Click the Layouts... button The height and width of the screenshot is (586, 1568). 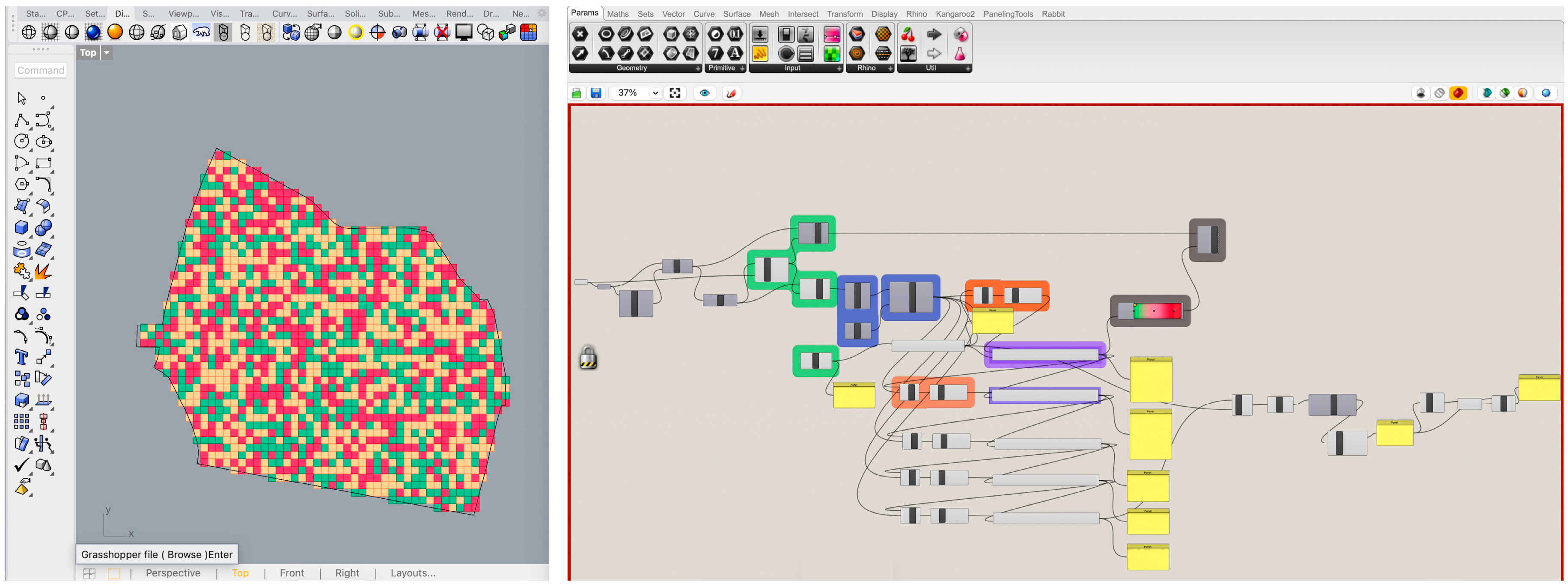coord(413,573)
